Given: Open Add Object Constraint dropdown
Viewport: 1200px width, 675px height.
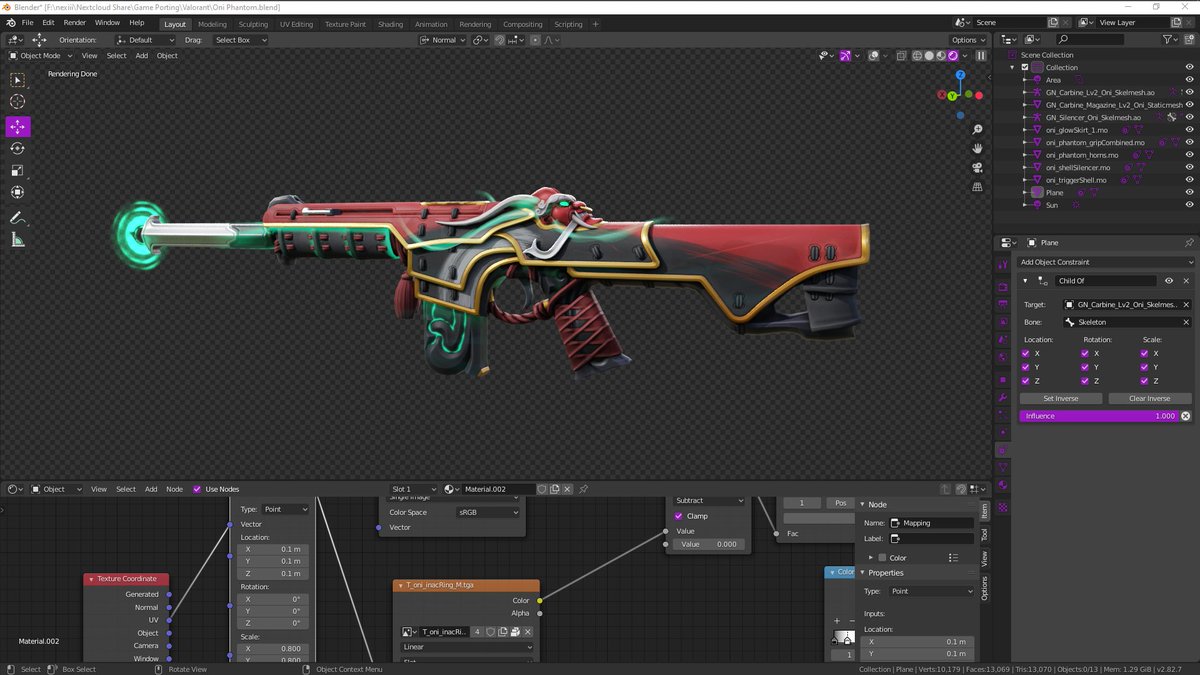Looking at the screenshot, I should (1106, 262).
